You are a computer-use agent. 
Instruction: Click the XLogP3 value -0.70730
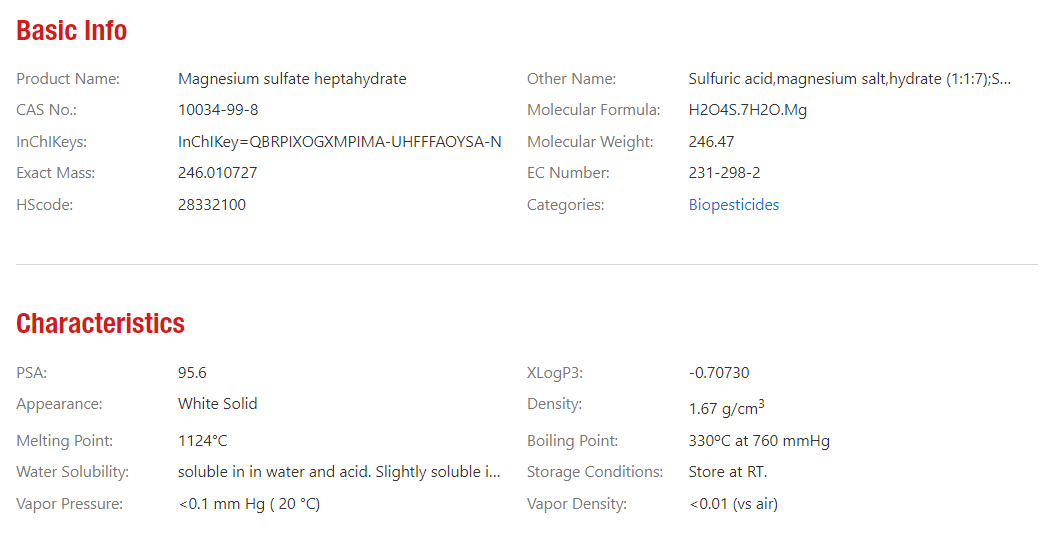[x=718, y=373]
